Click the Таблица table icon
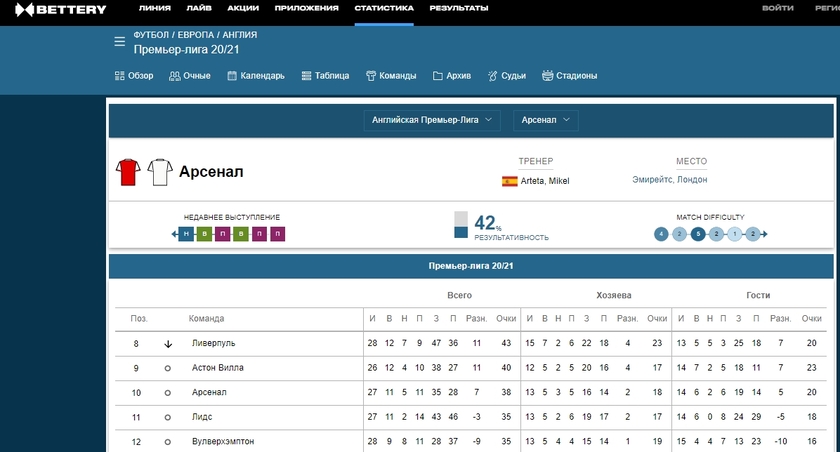The height and width of the screenshot is (452, 840). [306, 76]
